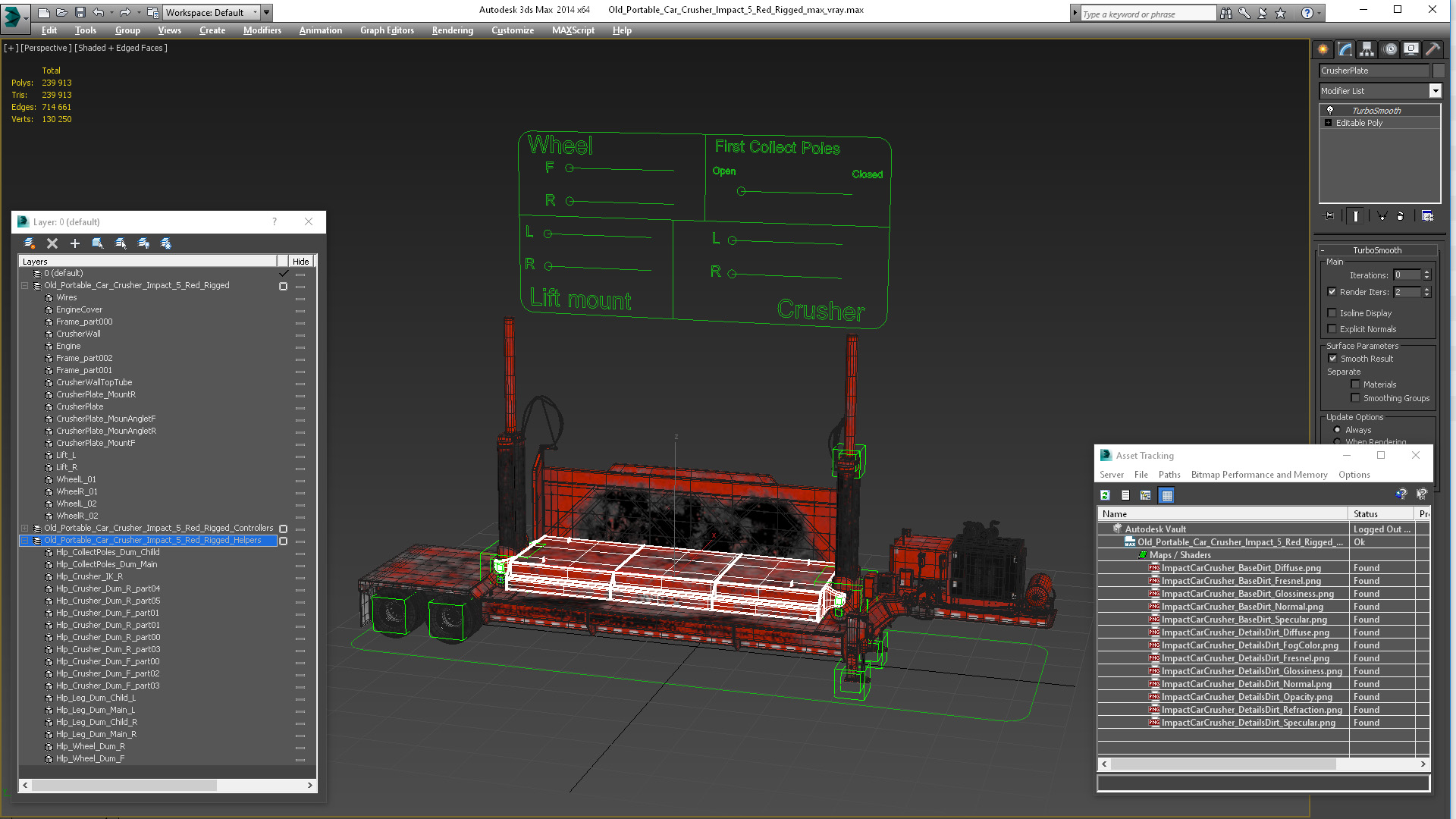Open the Rendering menu

(452, 30)
